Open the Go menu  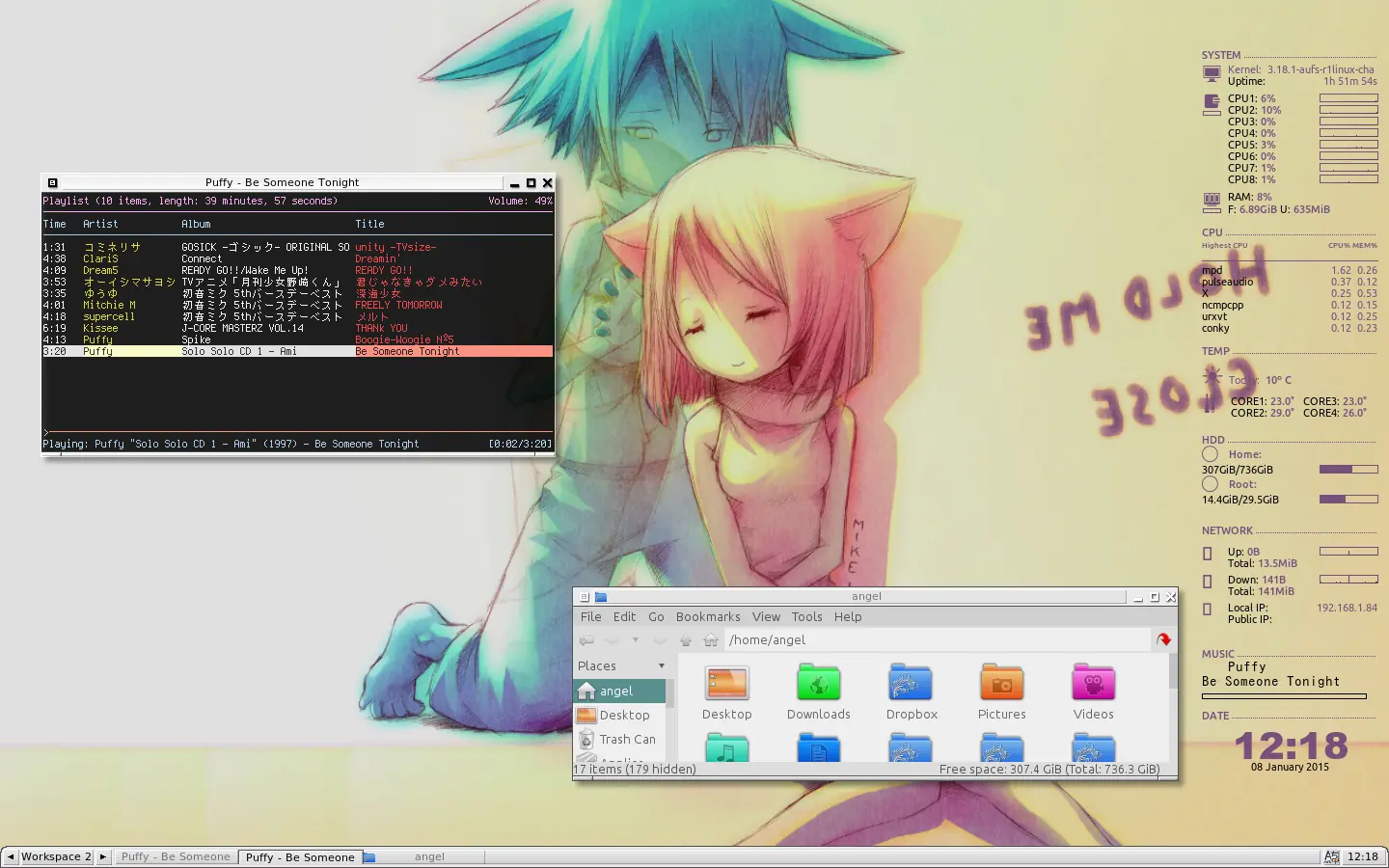[657, 617]
